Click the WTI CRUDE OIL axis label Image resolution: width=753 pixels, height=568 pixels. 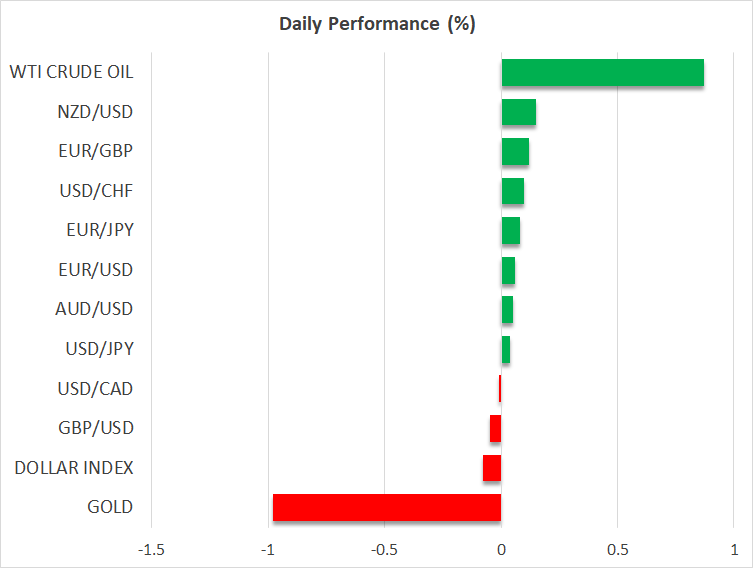tap(71, 72)
